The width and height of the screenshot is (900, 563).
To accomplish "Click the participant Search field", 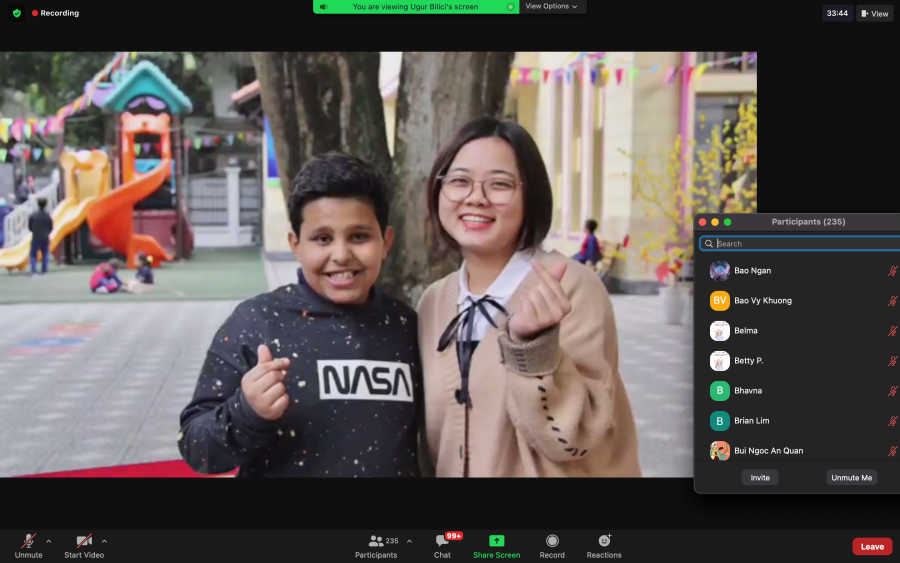I will [x=799, y=243].
